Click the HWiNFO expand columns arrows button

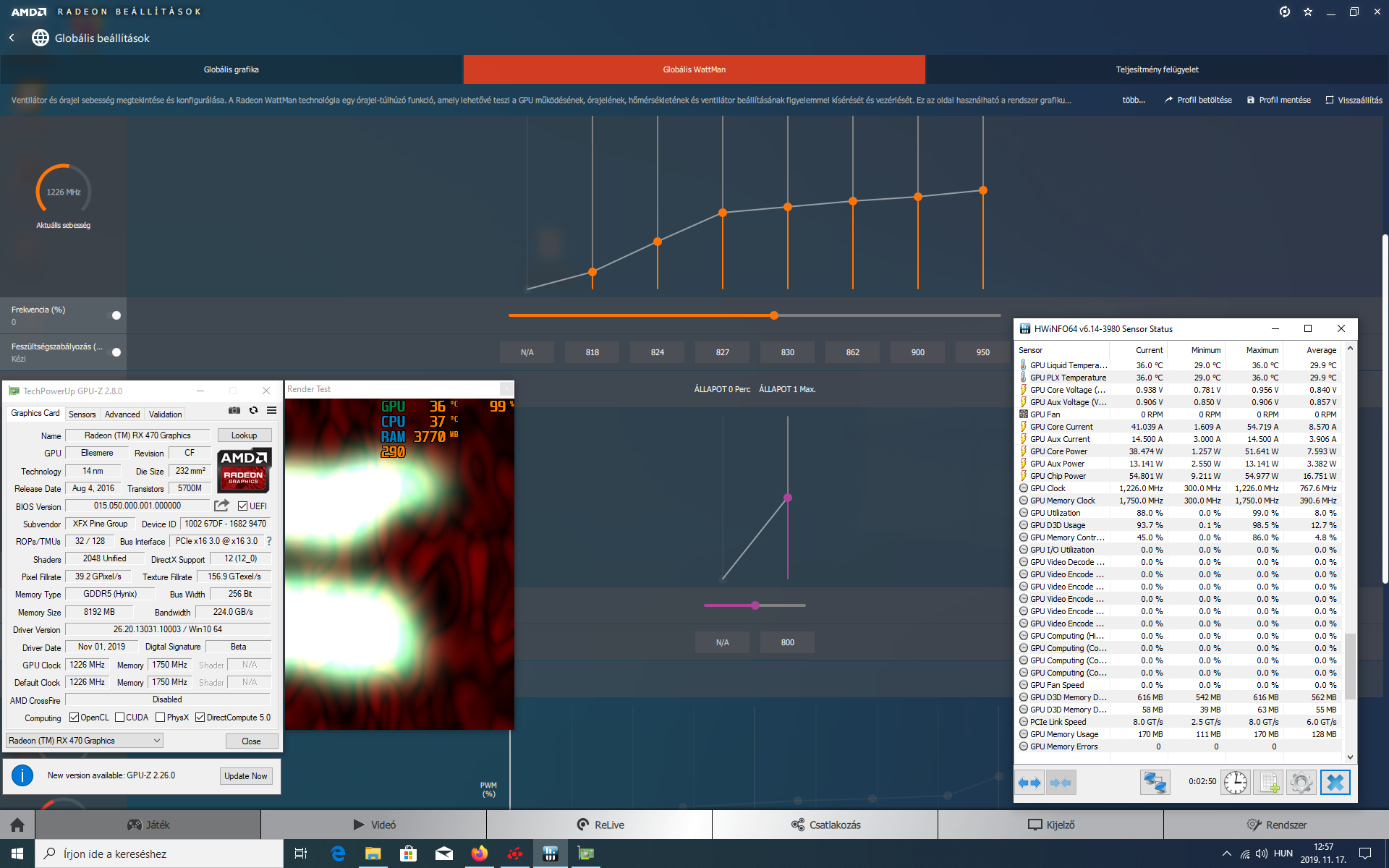pyautogui.click(x=1029, y=783)
